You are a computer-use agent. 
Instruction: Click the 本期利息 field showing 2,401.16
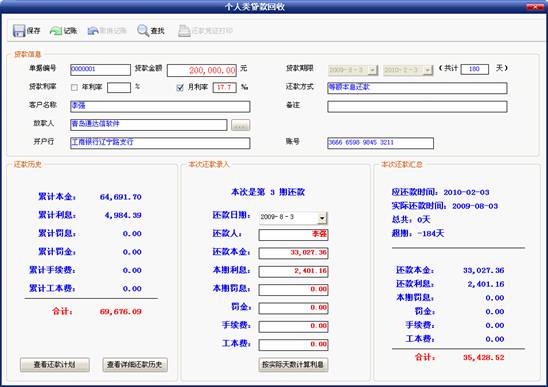coord(293,271)
